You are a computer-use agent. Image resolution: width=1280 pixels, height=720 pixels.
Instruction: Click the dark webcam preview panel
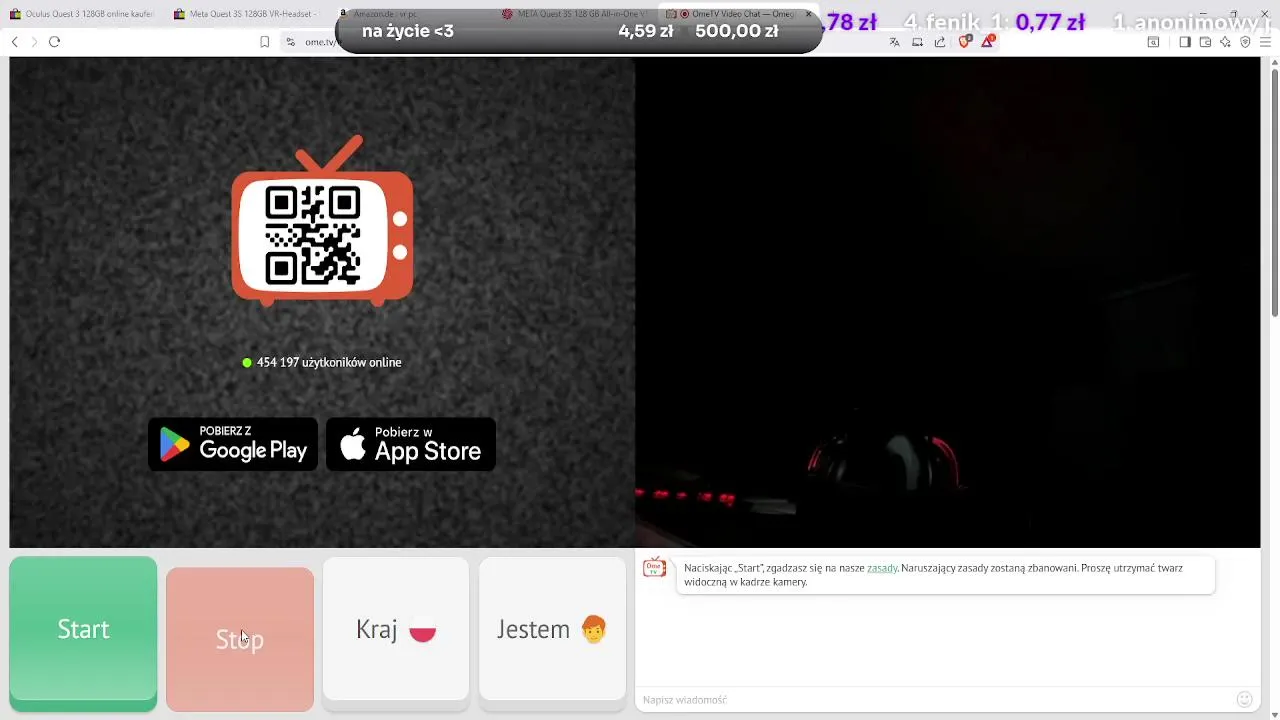[948, 302]
